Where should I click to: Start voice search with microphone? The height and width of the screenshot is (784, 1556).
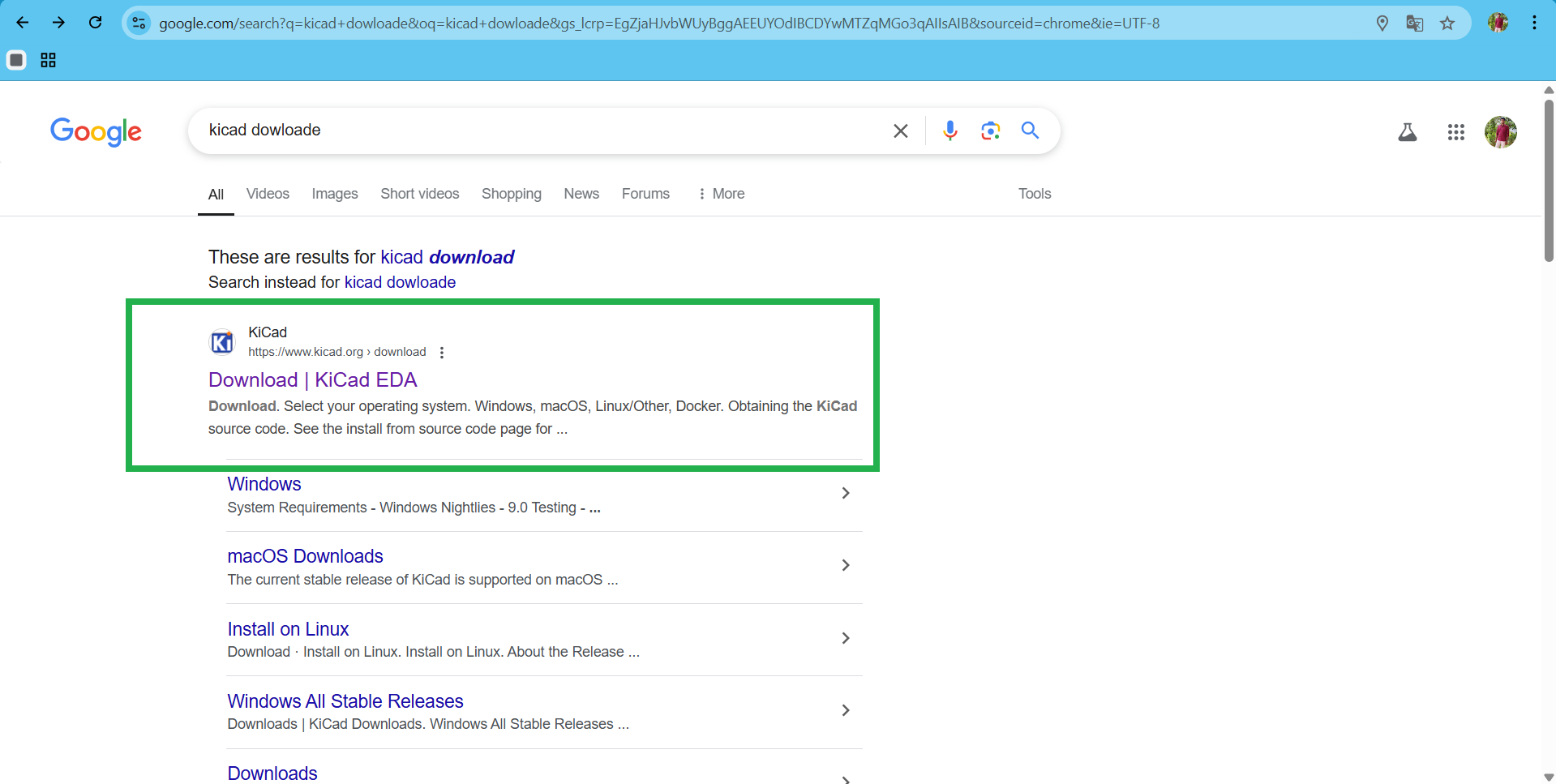[950, 131]
